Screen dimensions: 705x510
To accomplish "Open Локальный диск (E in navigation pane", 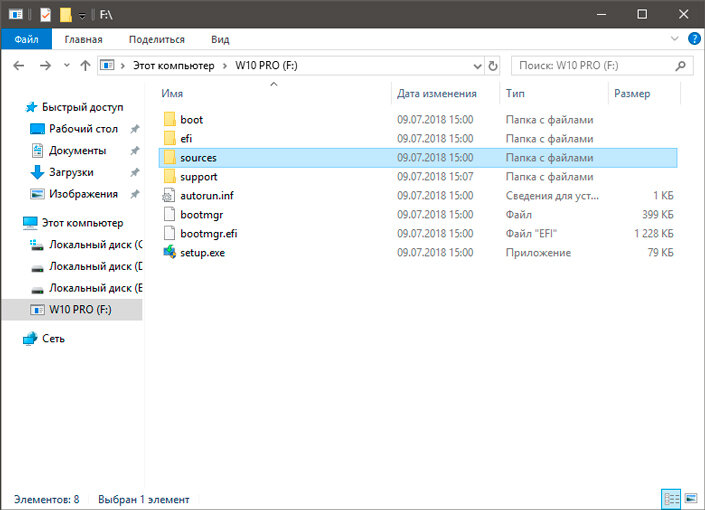I will pyautogui.click(x=95, y=288).
